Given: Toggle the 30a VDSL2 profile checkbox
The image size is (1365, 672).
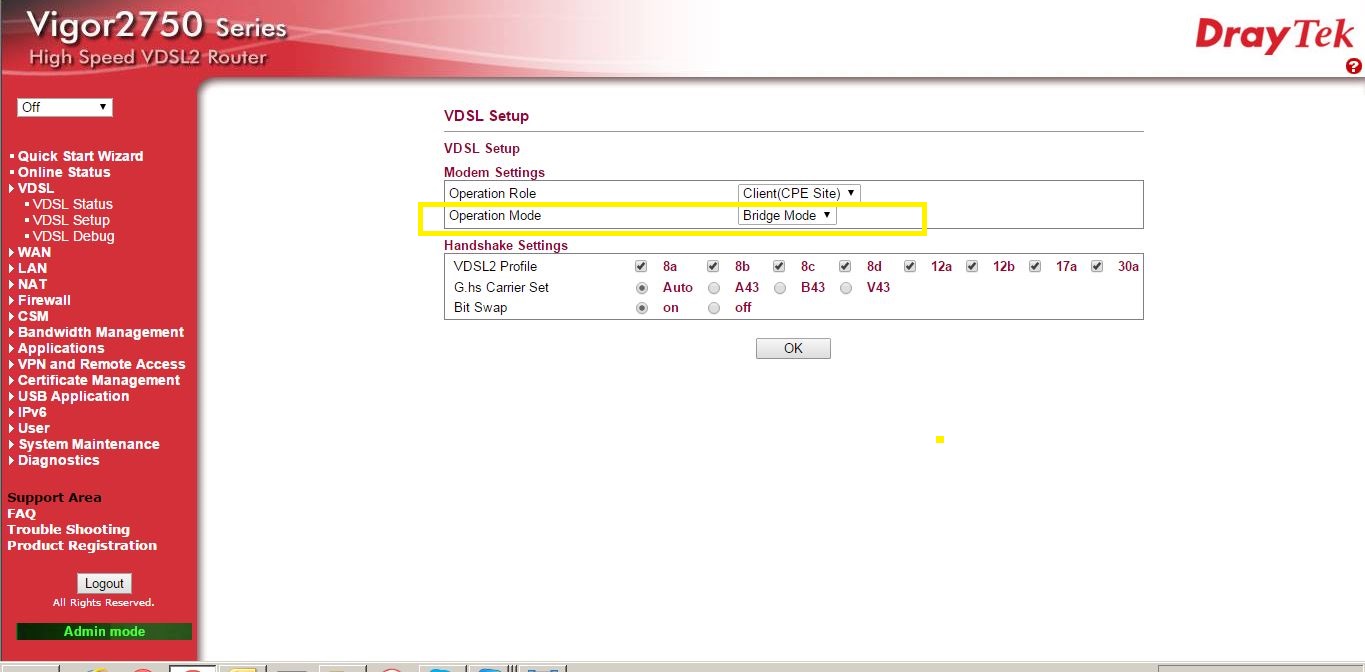Looking at the screenshot, I should coord(1097,267).
